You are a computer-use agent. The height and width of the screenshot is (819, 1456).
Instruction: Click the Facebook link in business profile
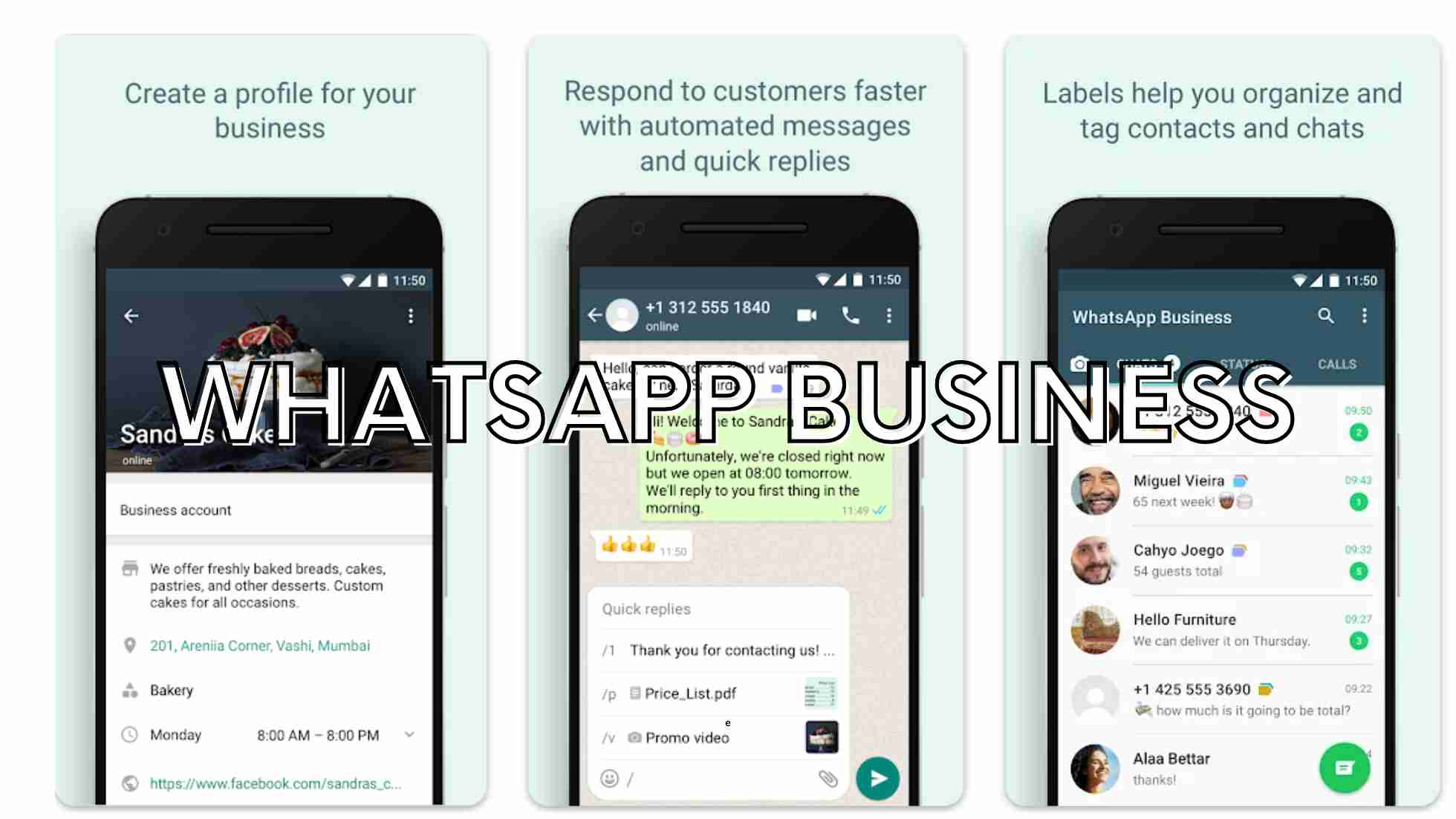coord(273,783)
